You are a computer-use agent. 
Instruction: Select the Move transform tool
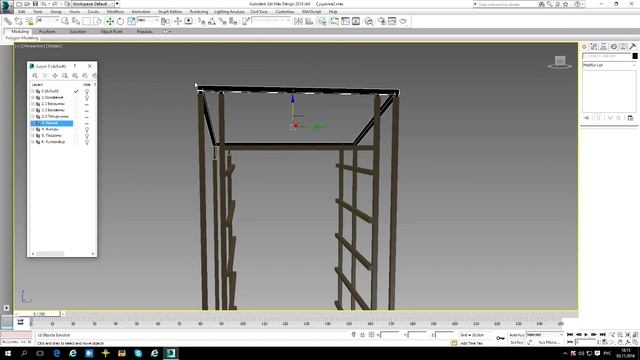[x=109, y=21]
